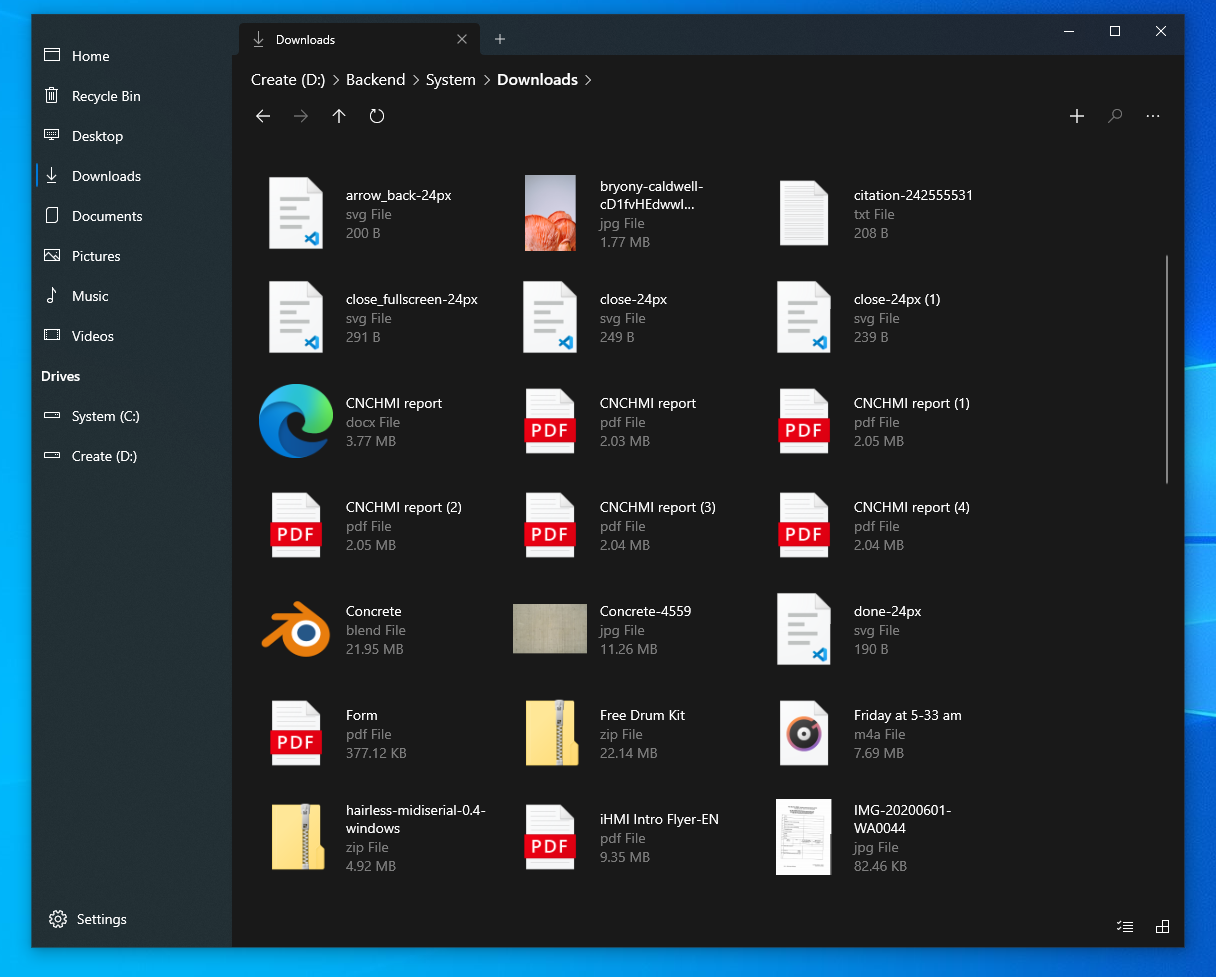1216x977 pixels.
Task: Click Downloads in the breadcrumb path
Action: point(537,79)
